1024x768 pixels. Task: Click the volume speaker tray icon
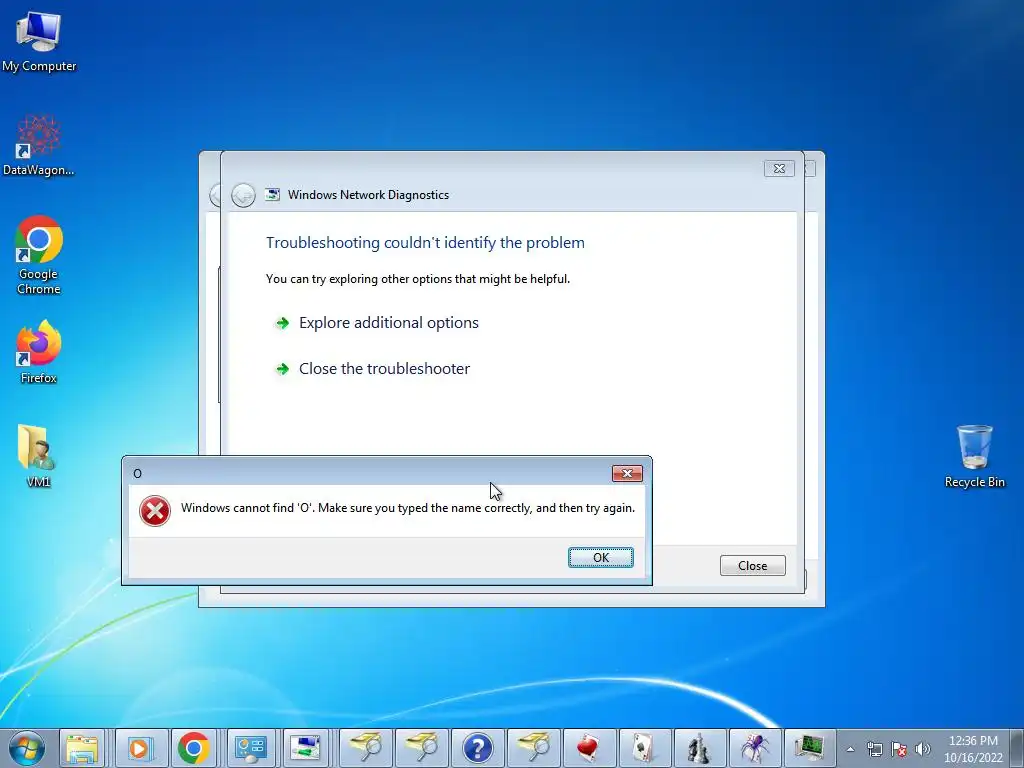click(922, 749)
